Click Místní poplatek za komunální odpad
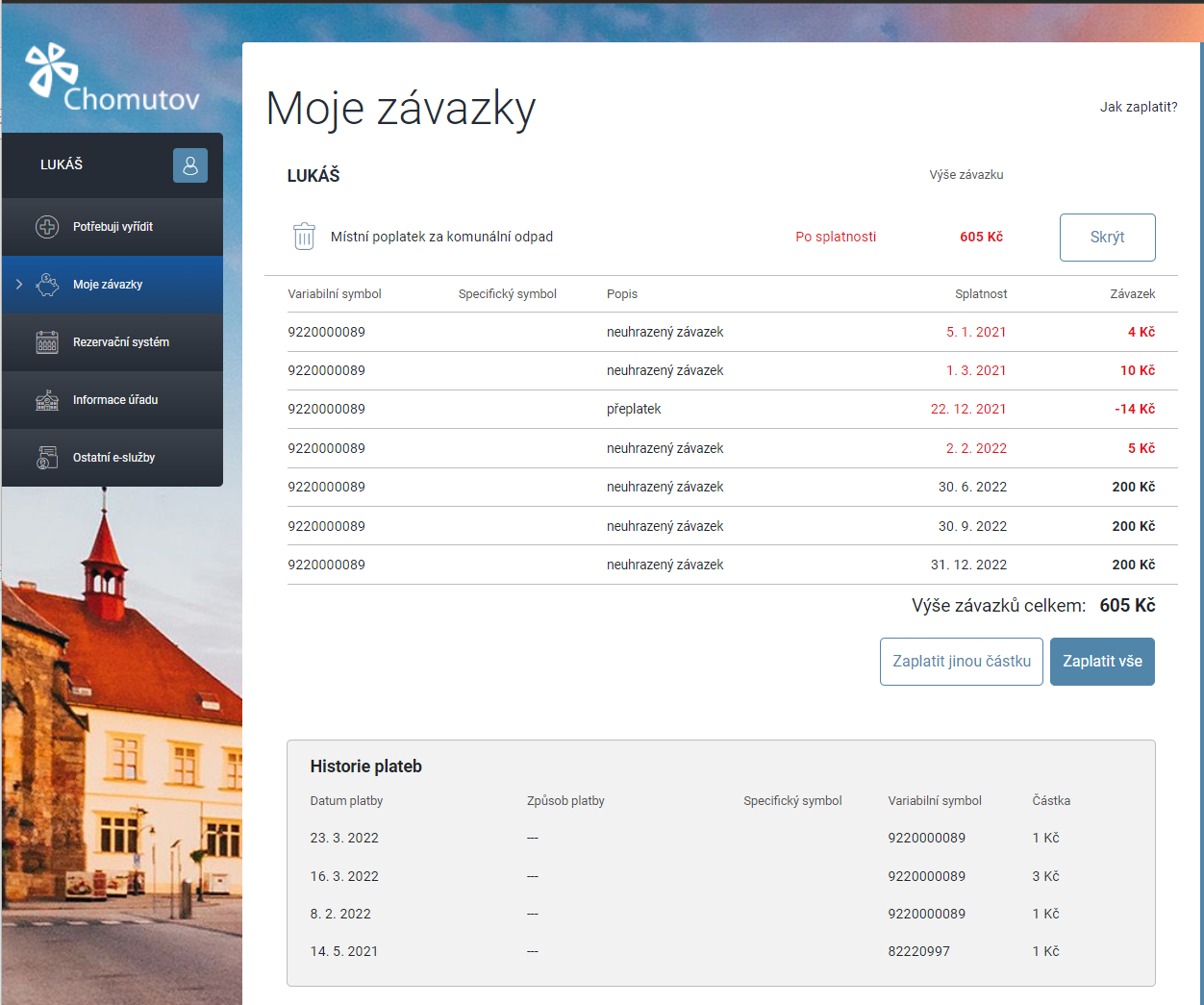Viewport: 1204px width, 1005px height. (441, 237)
